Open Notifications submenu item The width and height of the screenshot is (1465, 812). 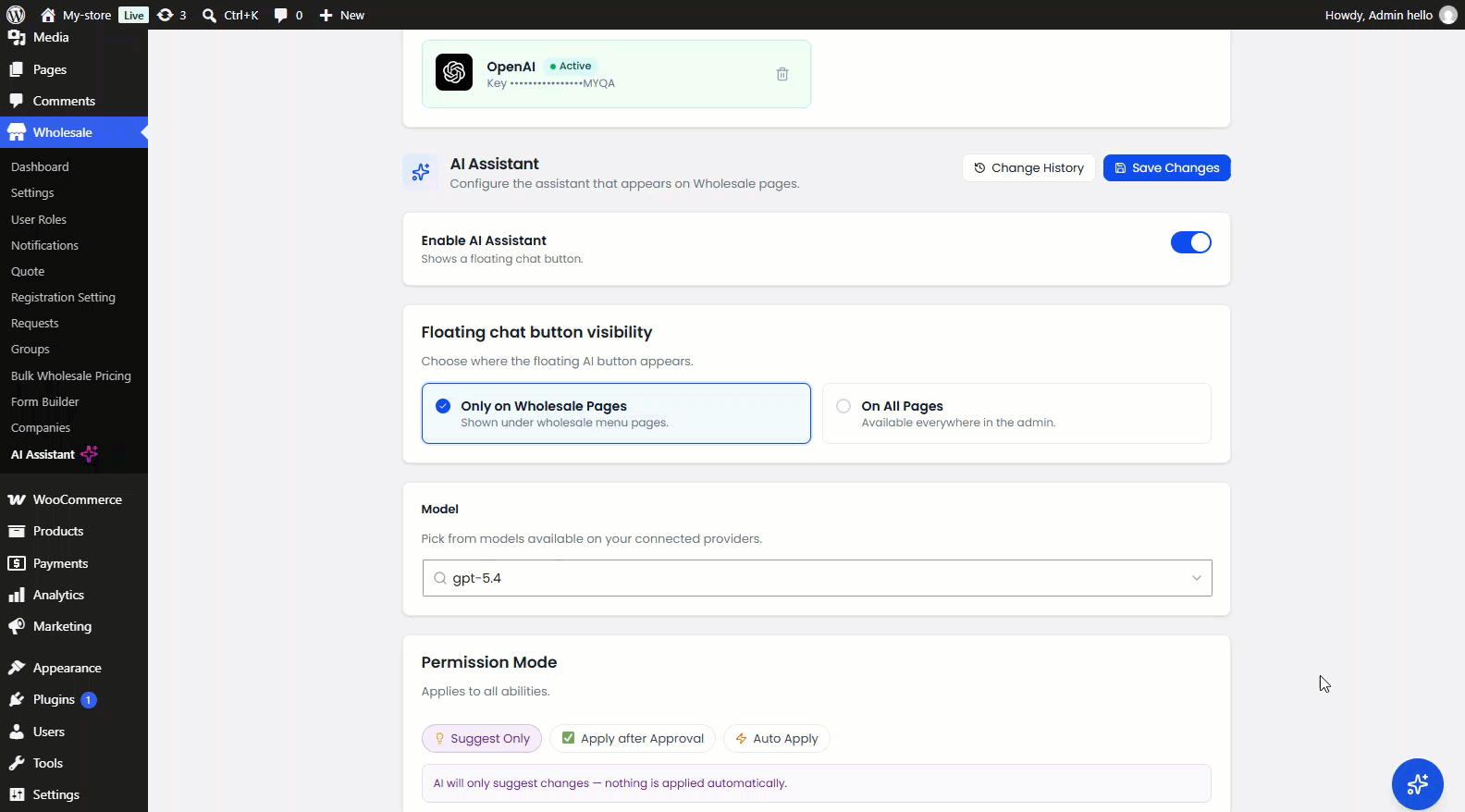[44, 245]
